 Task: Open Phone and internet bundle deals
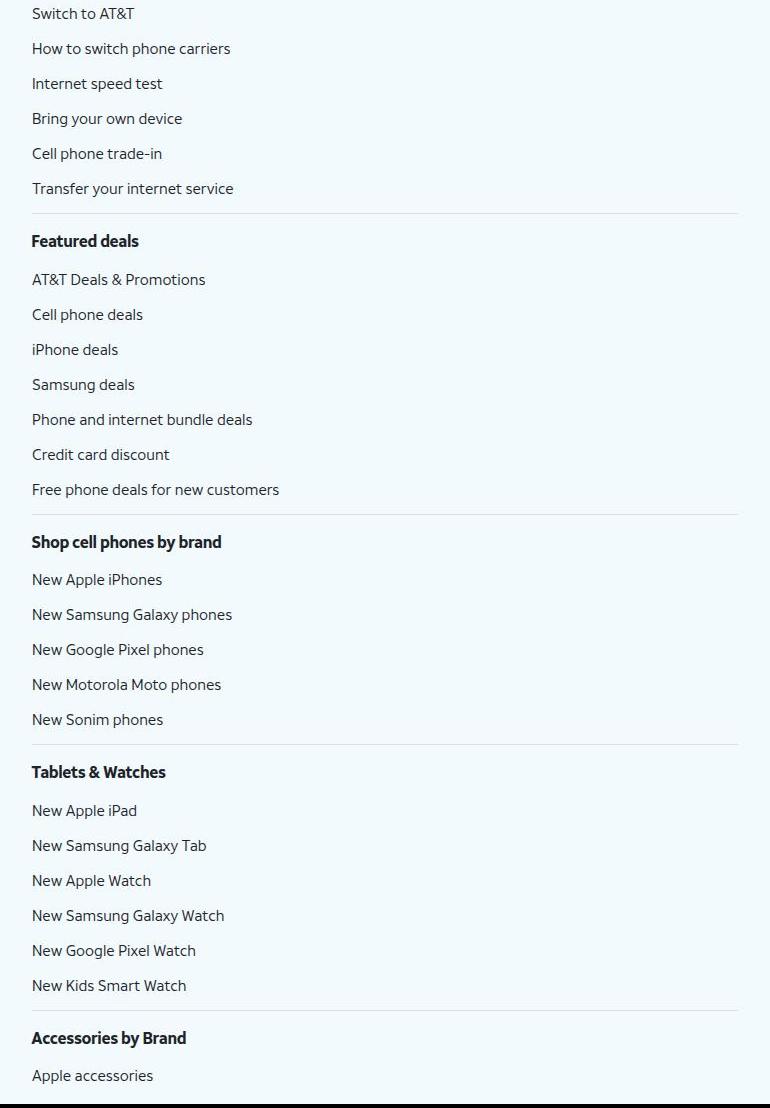click(142, 420)
